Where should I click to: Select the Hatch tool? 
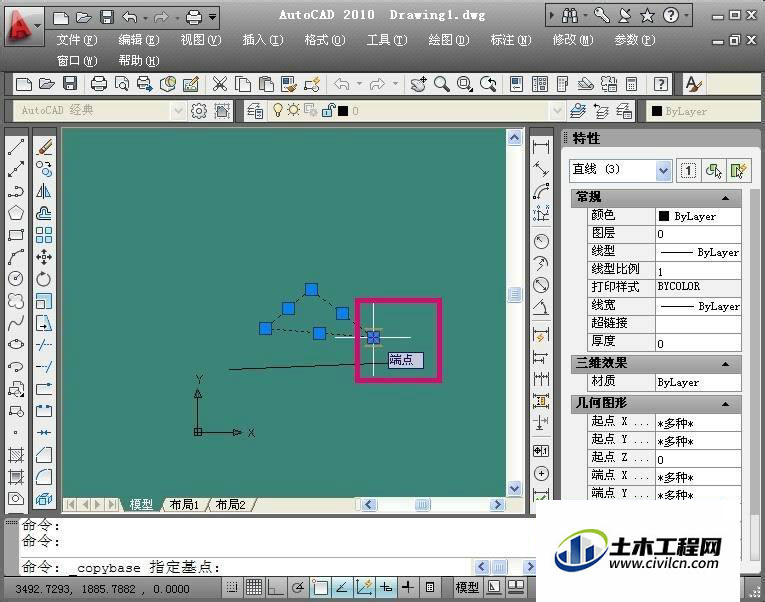[x=16, y=455]
